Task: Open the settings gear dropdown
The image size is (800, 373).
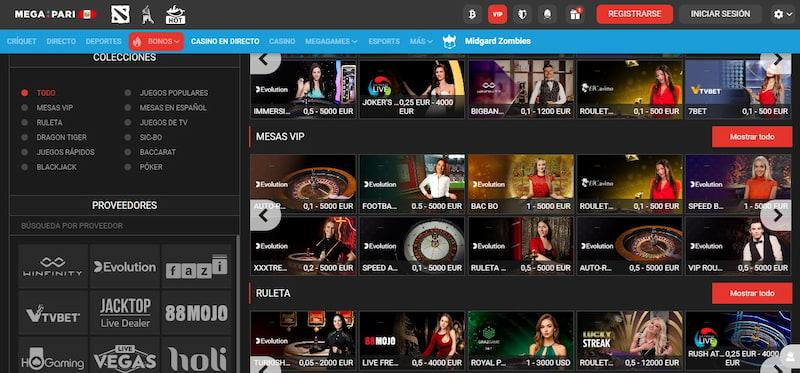Action: [782, 14]
